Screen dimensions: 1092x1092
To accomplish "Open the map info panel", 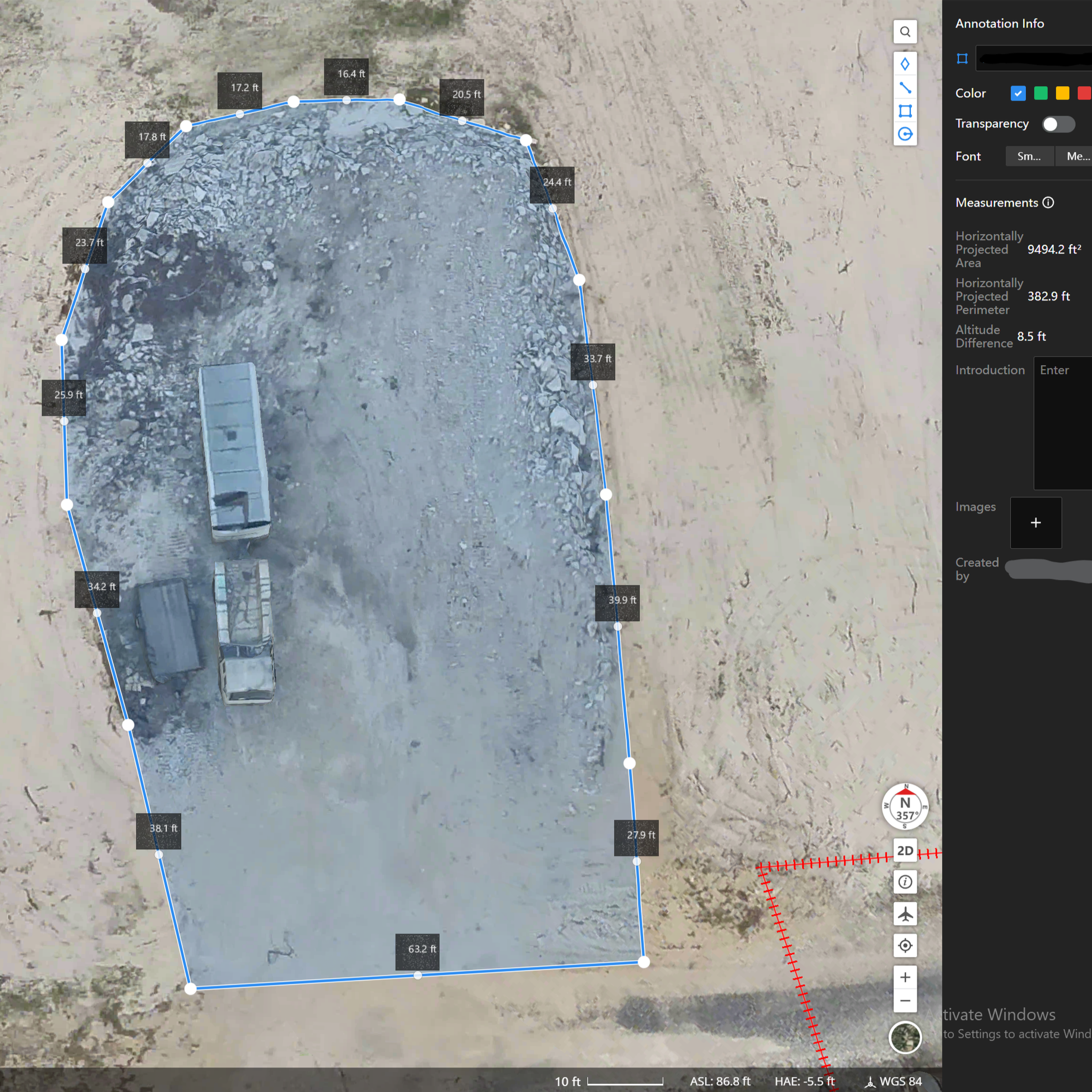I will (905, 882).
